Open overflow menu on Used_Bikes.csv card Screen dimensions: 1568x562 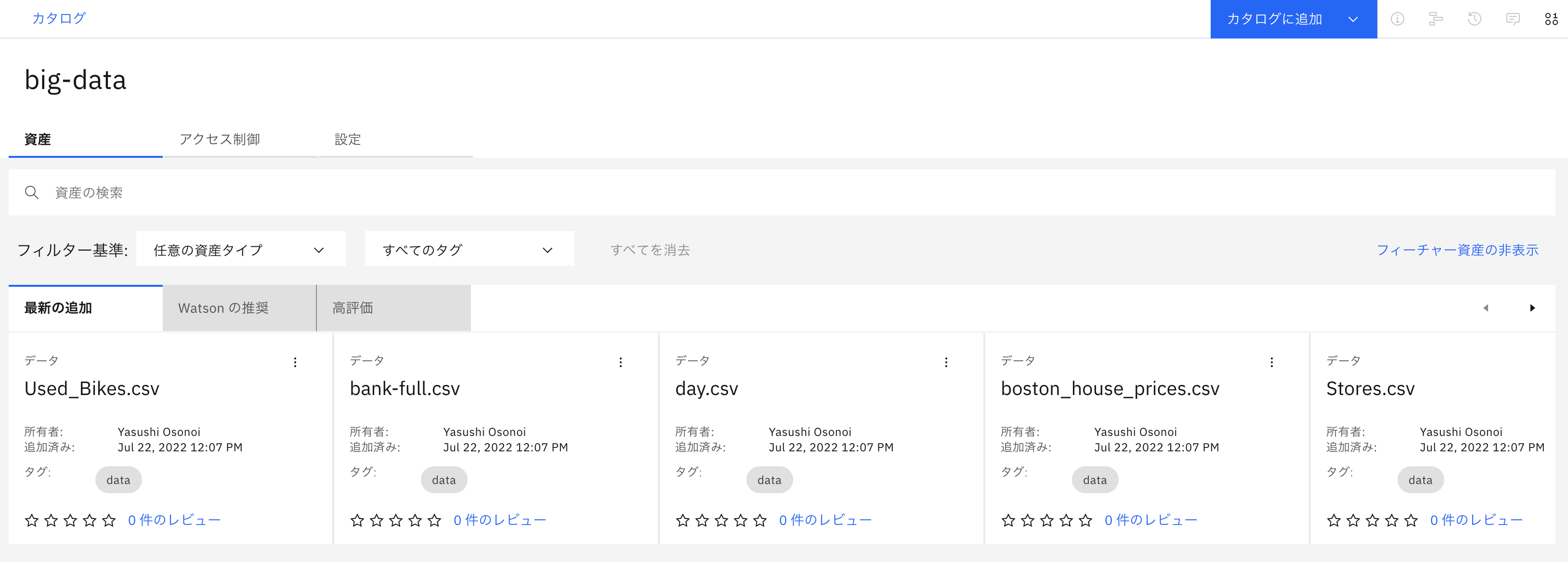coord(295,362)
